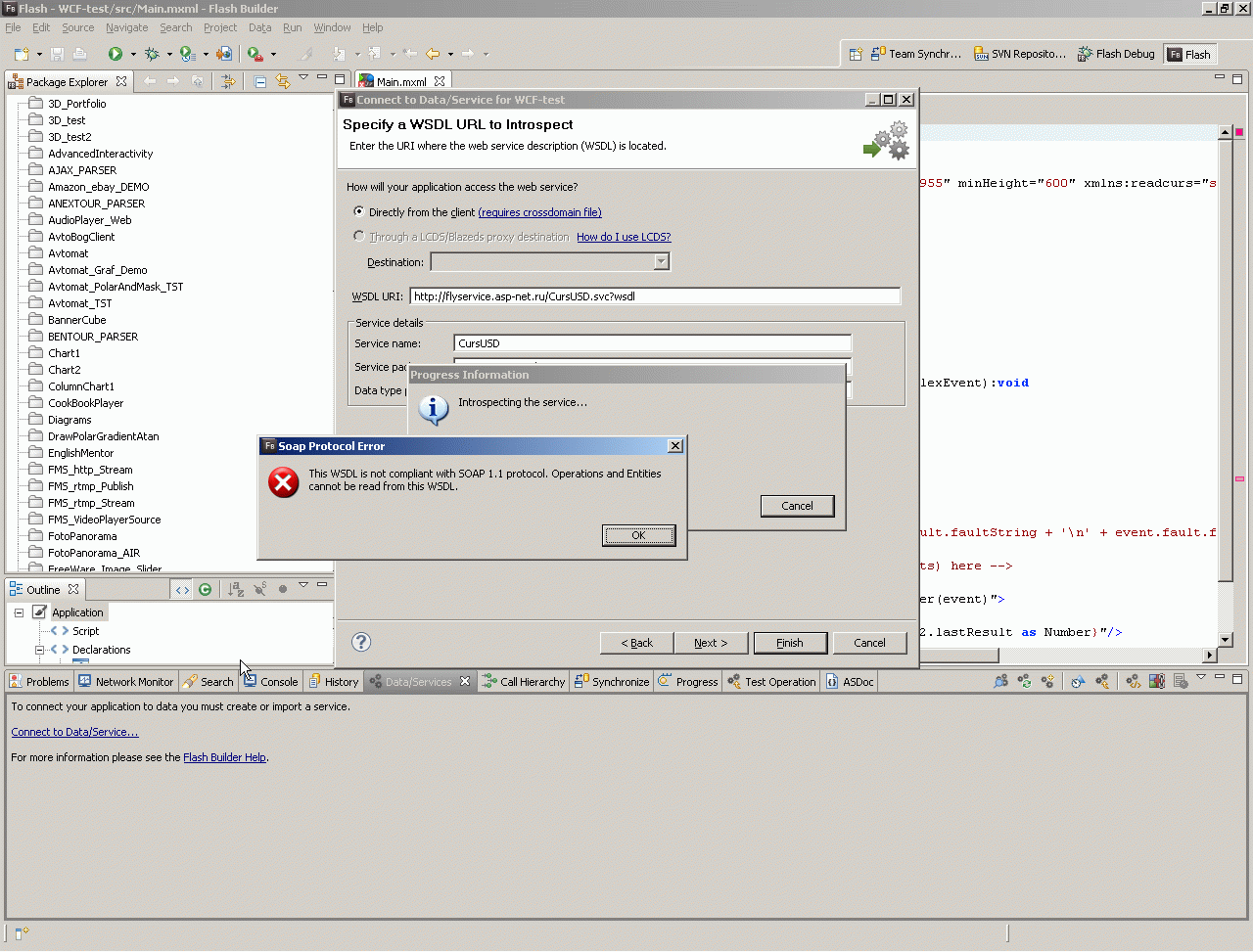This screenshot has width=1253, height=952.
Task: Click the yellow sync arrows icon in Package Explorer
Action: pyautogui.click(x=283, y=81)
